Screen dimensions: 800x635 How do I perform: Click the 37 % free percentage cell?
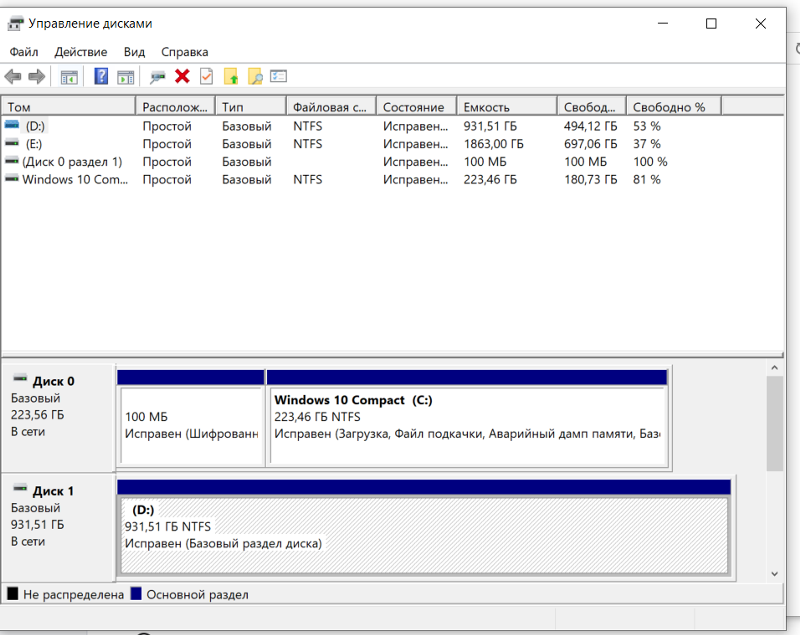646,144
